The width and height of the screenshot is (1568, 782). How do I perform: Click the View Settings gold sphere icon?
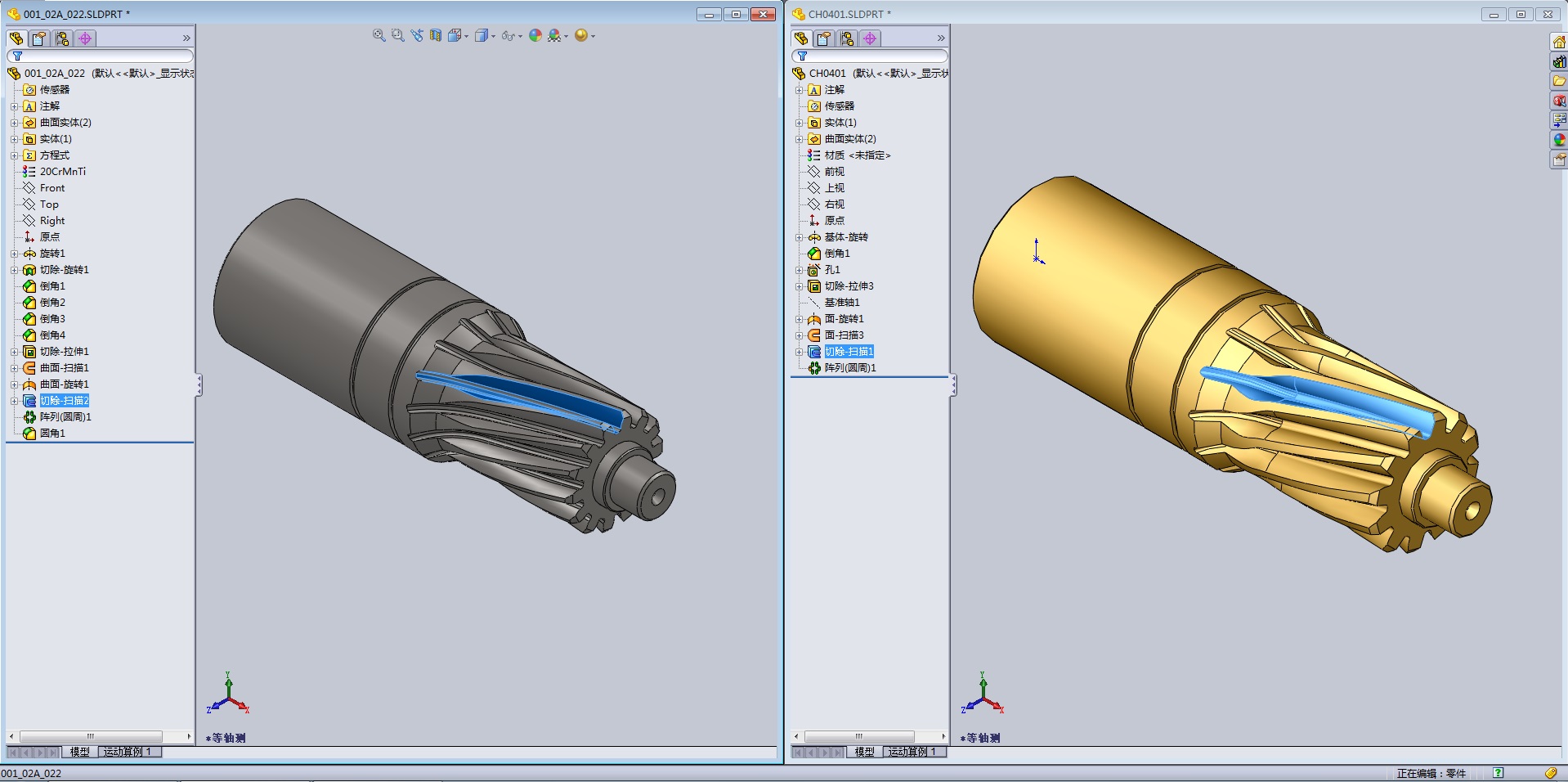(581, 35)
